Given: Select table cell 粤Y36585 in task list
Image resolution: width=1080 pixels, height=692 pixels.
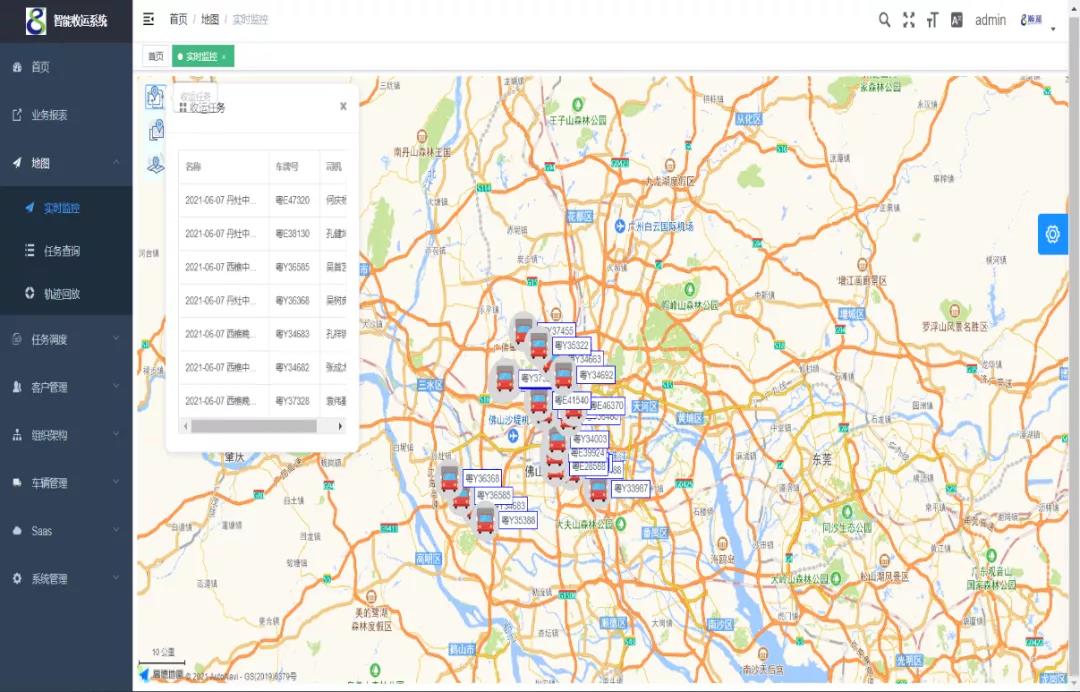Looking at the screenshot, I should coord(293,267).
